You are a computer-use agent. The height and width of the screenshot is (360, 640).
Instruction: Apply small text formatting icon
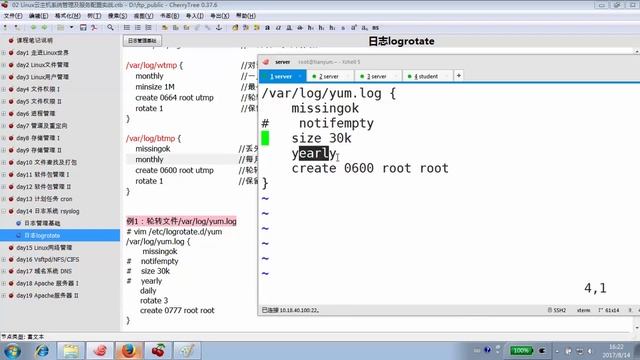[x=343, y=28]
